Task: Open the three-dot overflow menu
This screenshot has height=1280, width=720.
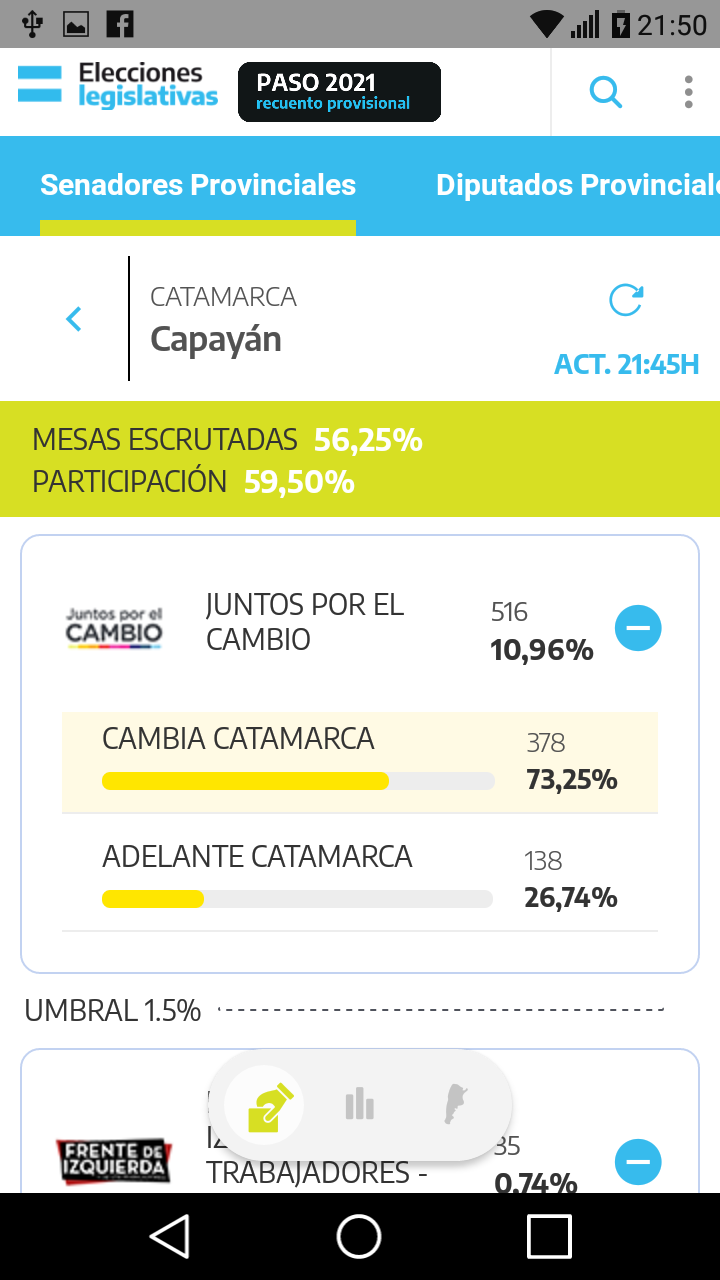Action: click(x=688, y=92)
